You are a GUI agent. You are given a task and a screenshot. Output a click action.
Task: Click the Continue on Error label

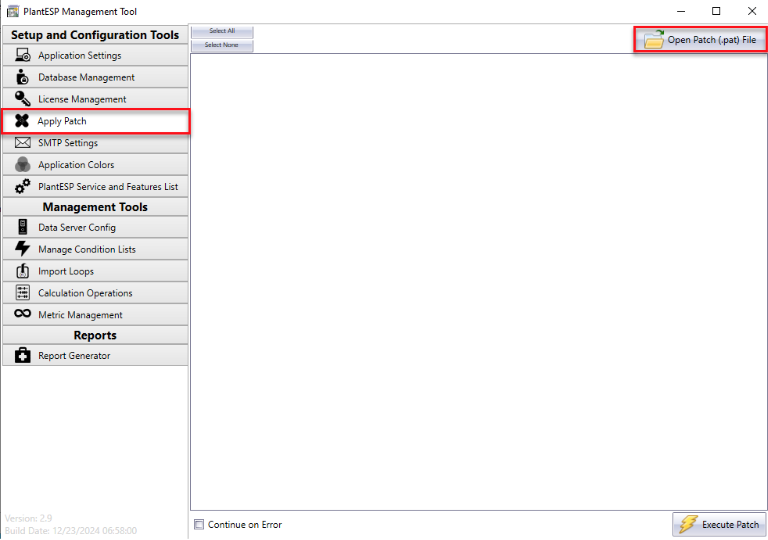pyautogui.click(x=245, y=525)
